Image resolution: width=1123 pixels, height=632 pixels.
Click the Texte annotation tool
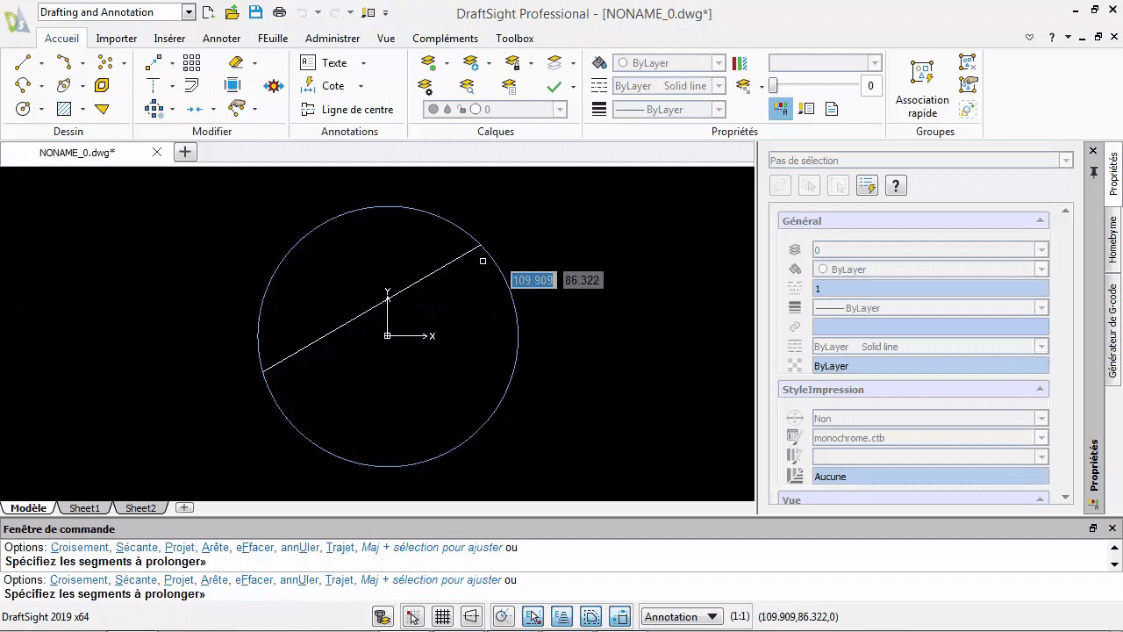324,63
